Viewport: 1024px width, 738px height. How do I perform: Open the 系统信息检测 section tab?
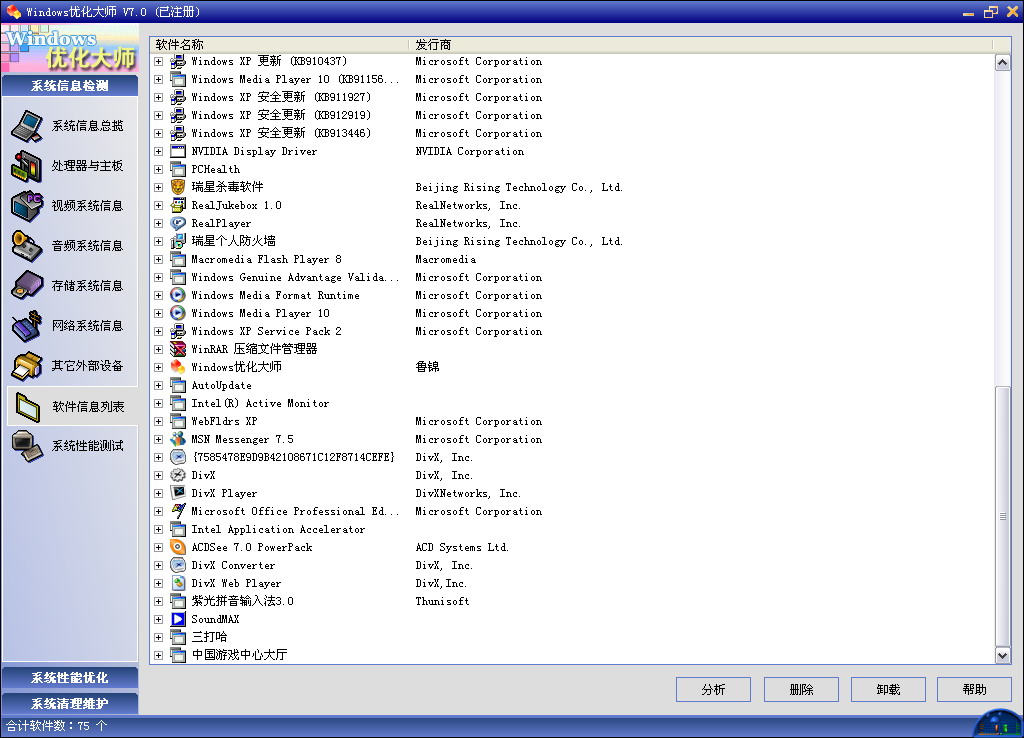[x=70, y=86]
